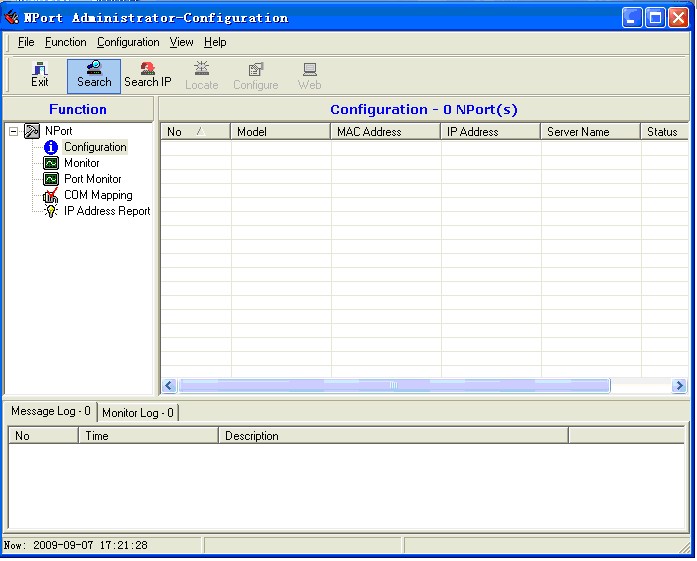697x561 pixels.
Task: Close the NPort Administrator window
Action: 678,18
